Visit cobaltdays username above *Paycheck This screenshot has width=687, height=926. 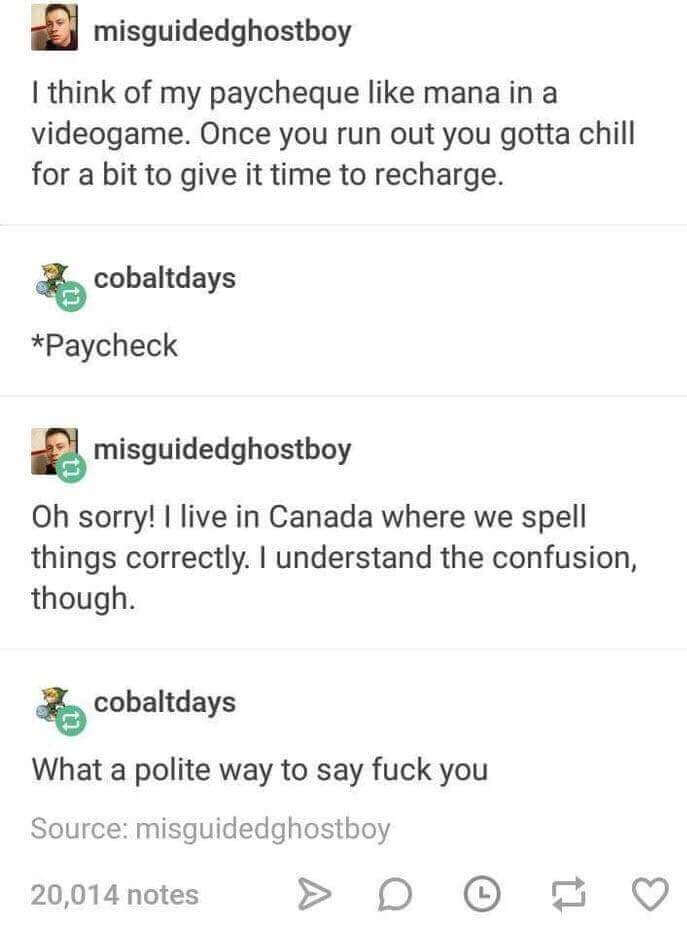(x=165, y=278)
